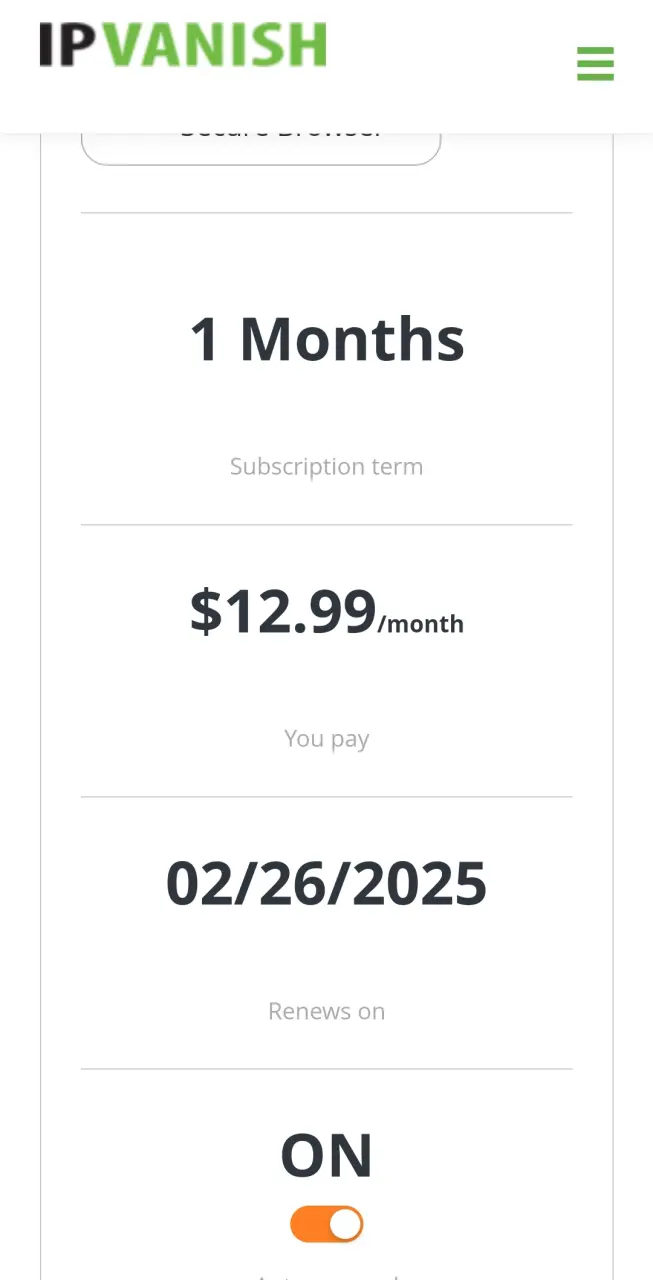This screenshot has width=653, height=1280.
Task: Tap the cut-off auto-renewal caption below the switch
Action: point(327,1275)
